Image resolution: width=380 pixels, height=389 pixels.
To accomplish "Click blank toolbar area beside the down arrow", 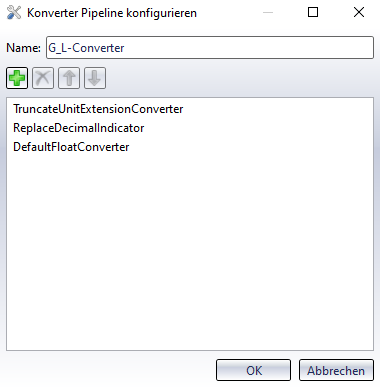I will coord(240,78).
